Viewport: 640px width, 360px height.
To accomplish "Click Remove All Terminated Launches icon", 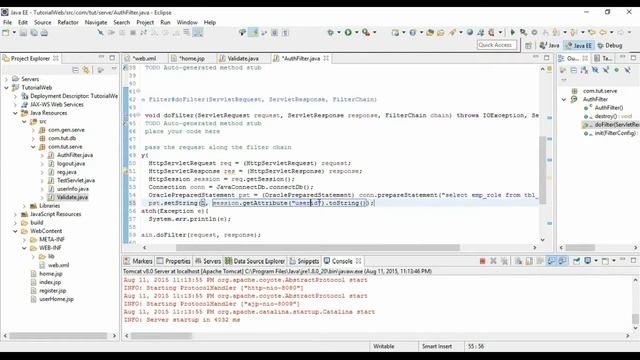I will [x=504, y=261].
